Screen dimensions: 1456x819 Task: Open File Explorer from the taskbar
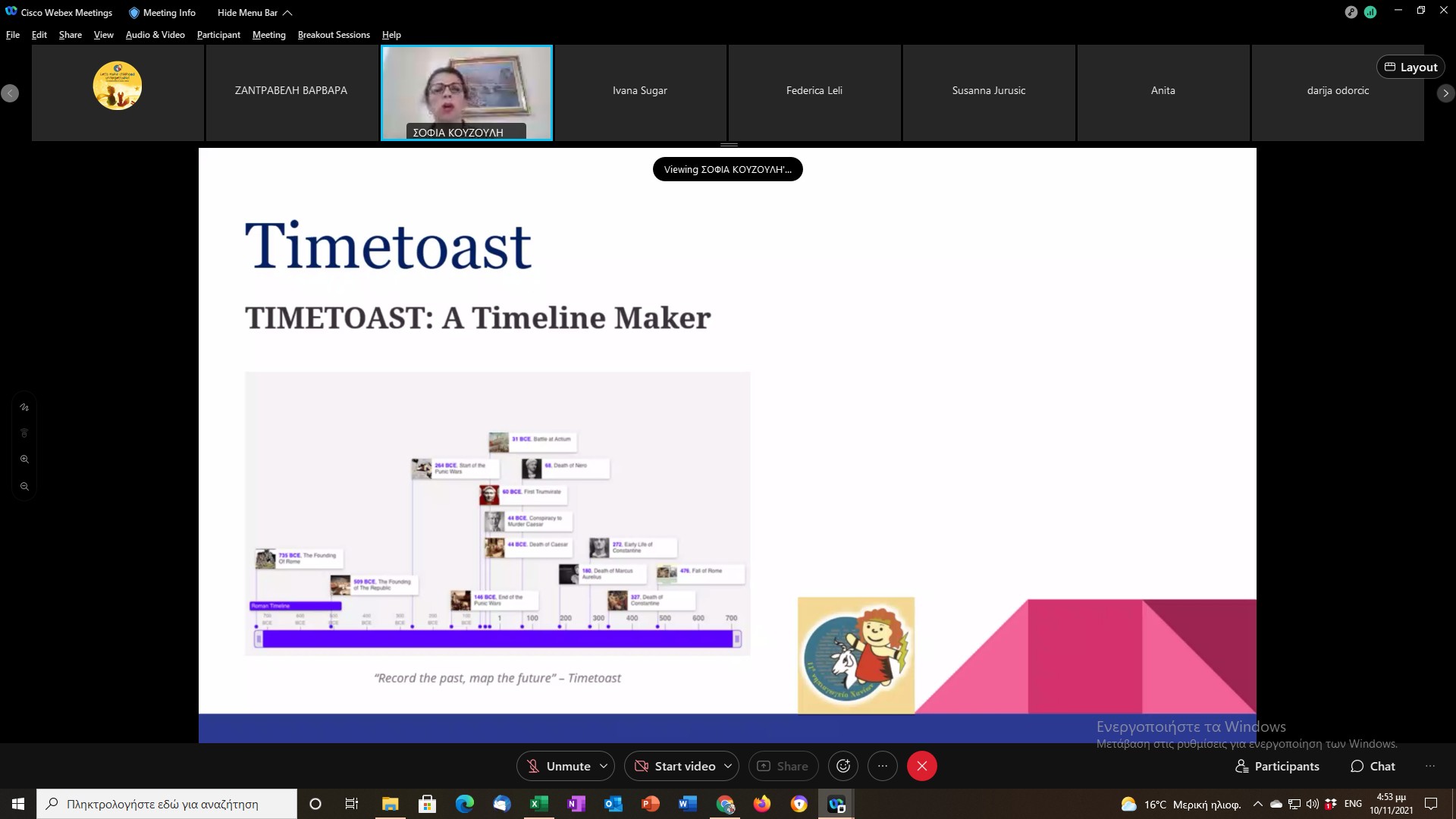tap(390, 804)
